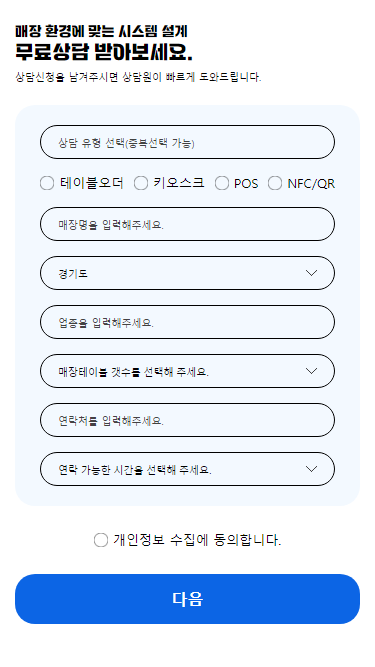The width and height of the screenshot is (375, 667).
Task: Select the NFC/QR radio option
Action: (275, 183)
